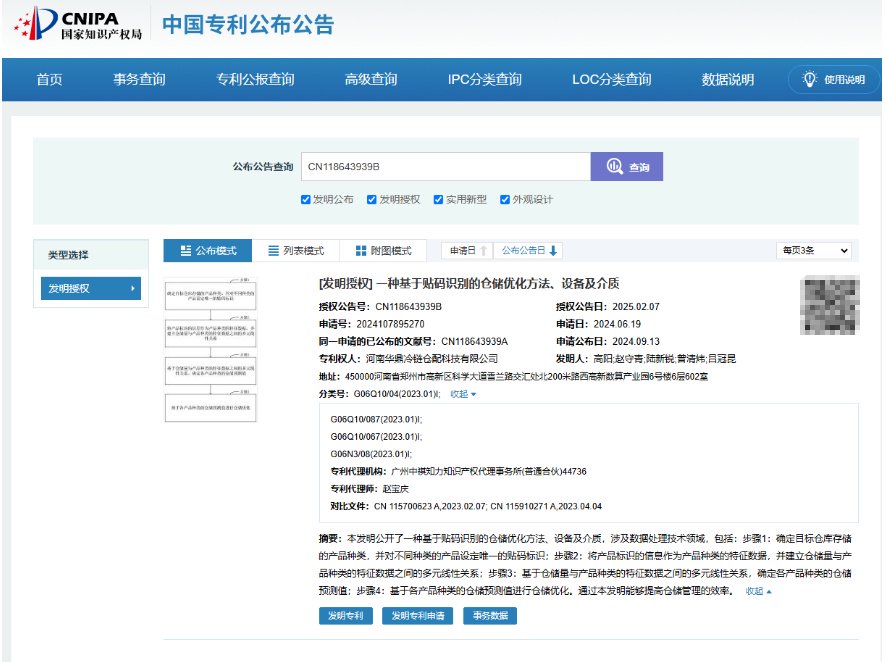This screenshot has height=662, width=885.
Task: Click the 公布模式 layout icon
Action: 186,251
